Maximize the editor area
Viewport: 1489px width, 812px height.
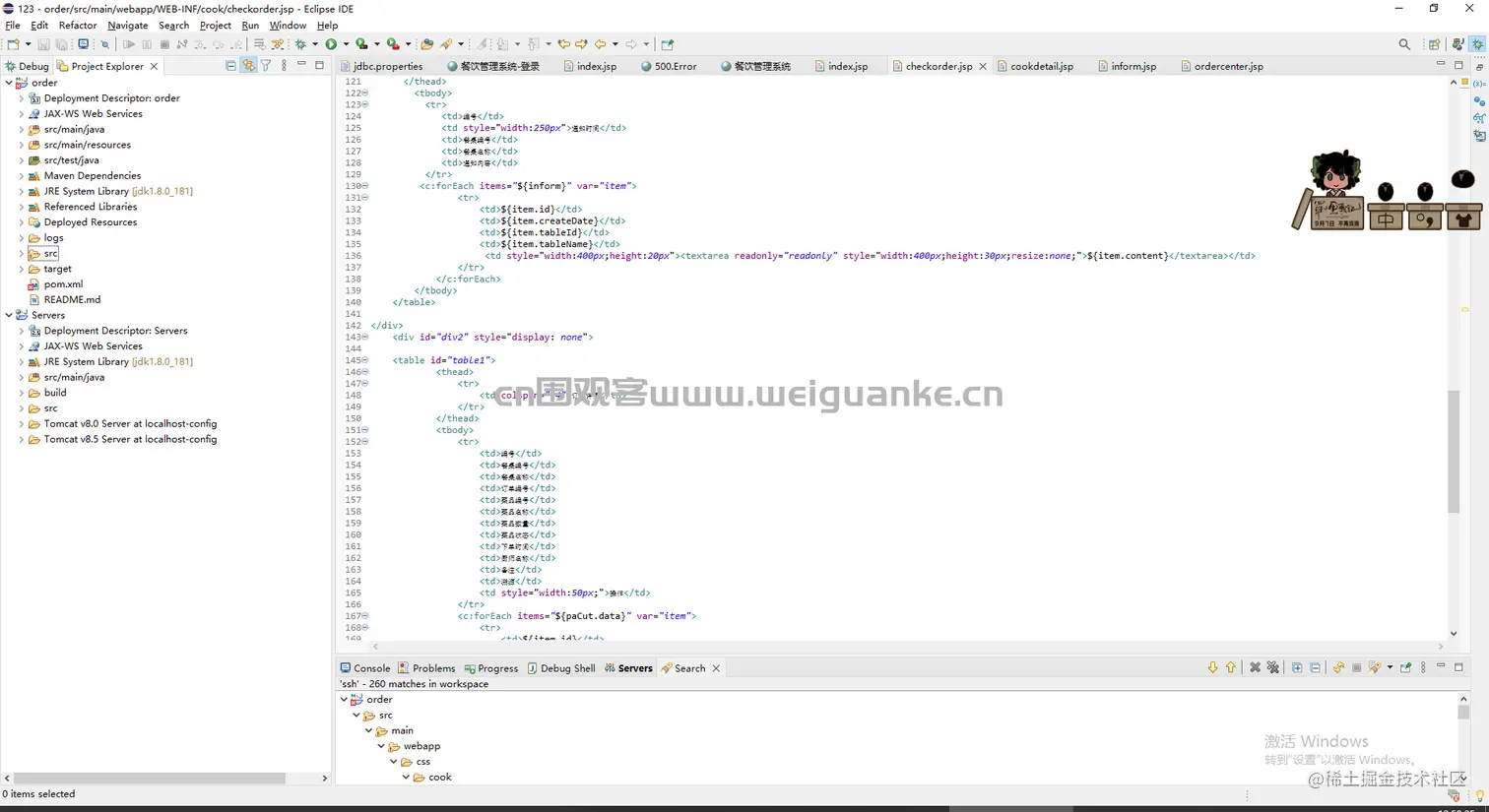pyautogui.click(x=1458, y=65)
